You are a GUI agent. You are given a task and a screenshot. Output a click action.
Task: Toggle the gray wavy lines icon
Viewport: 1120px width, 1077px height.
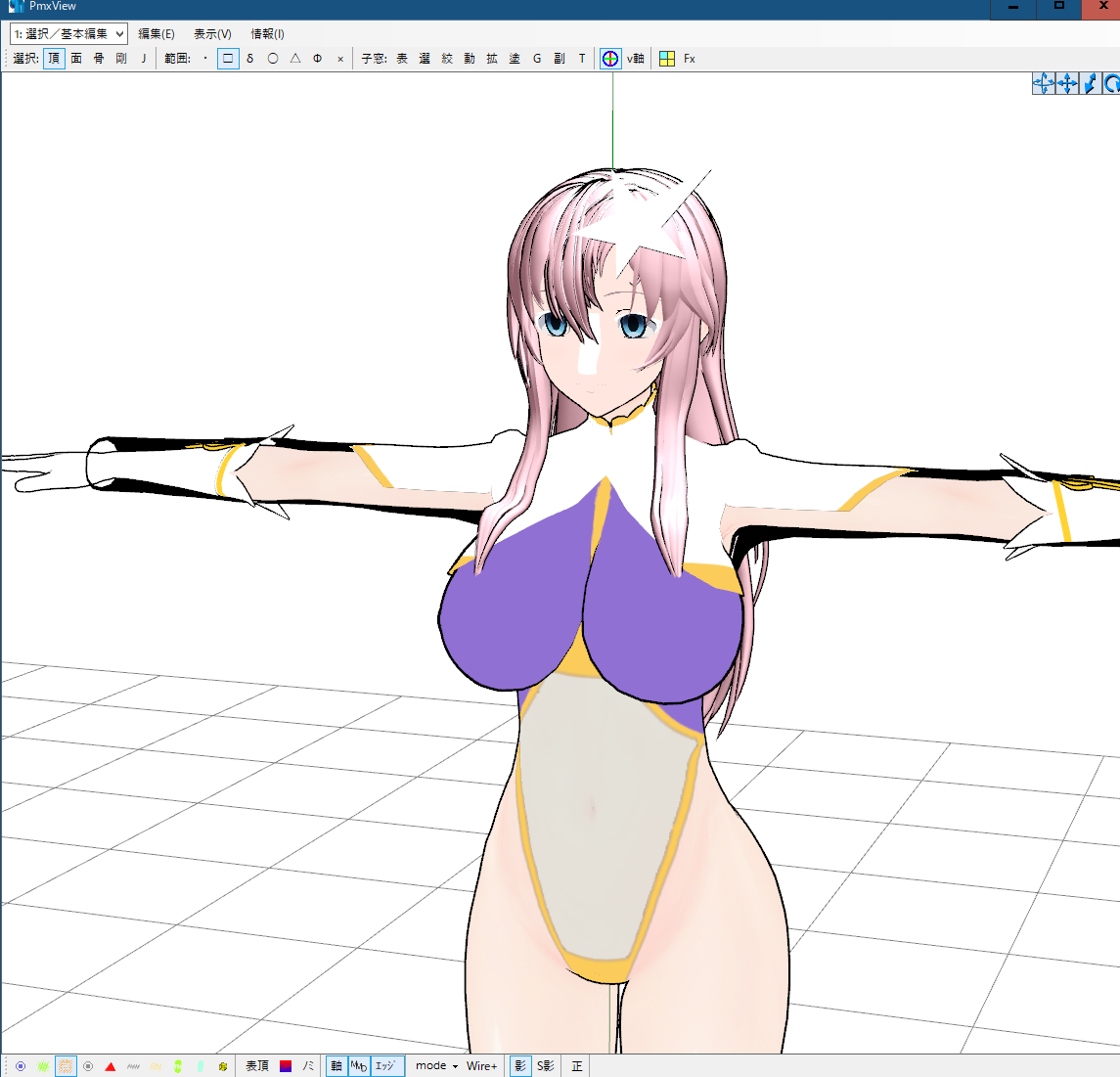[x=133, y=1066]
